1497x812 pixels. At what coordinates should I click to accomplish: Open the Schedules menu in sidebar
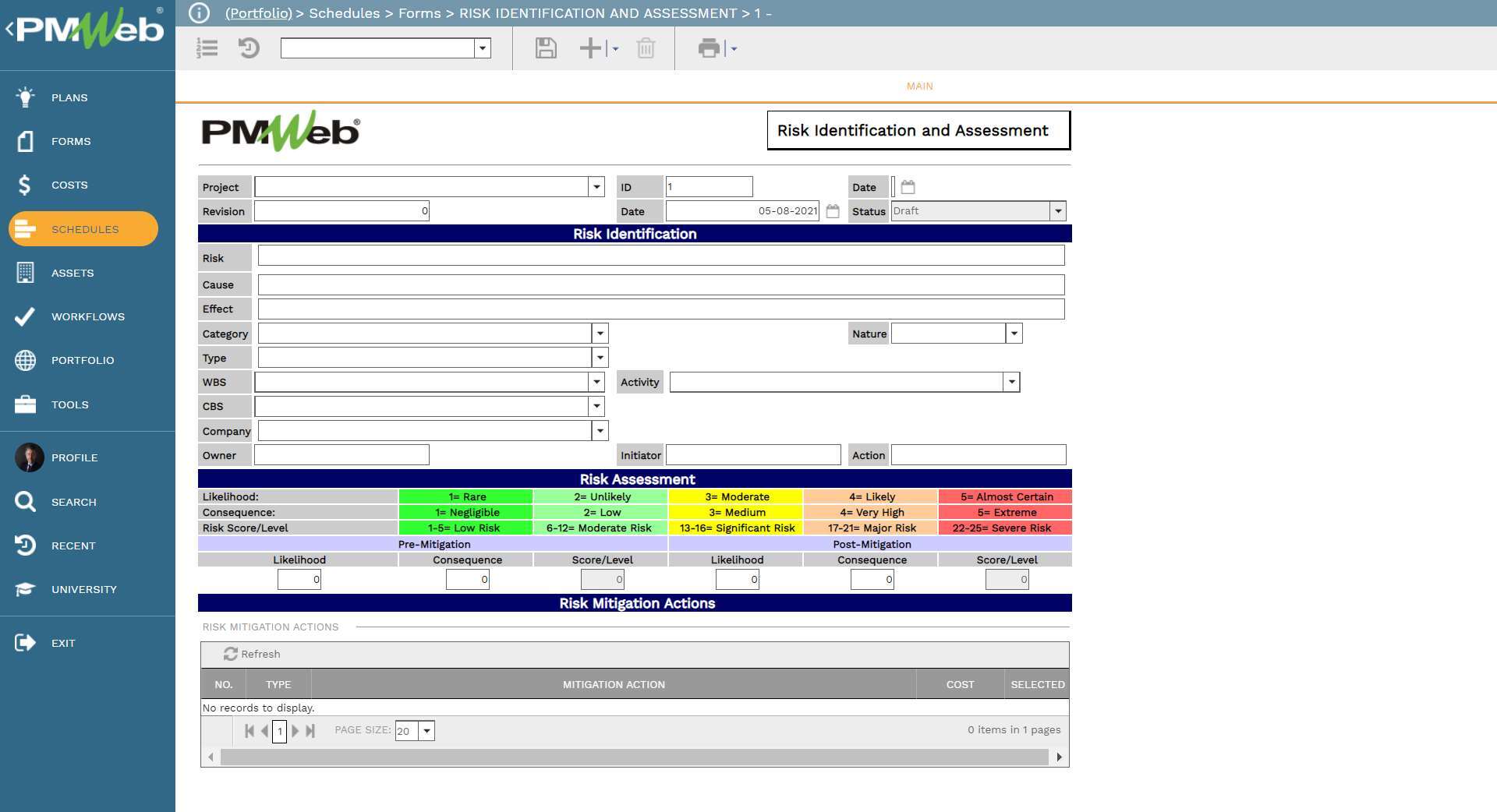84,229
